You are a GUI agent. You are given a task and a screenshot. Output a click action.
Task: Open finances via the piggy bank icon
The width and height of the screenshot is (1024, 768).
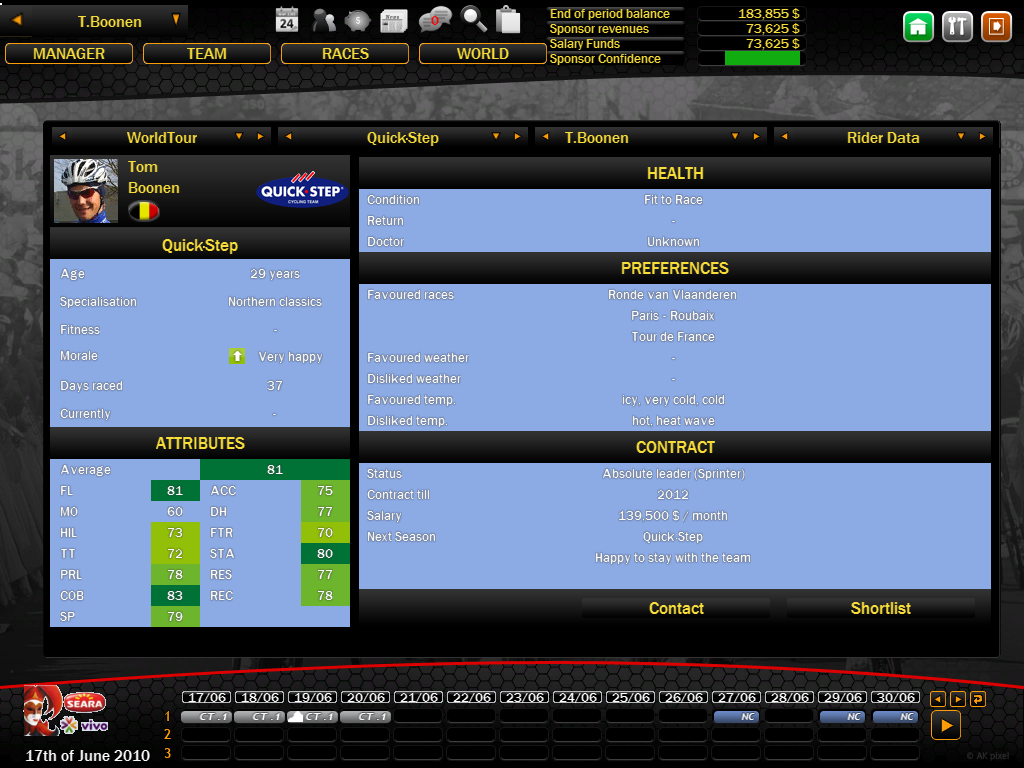click(x=357, y=20)
